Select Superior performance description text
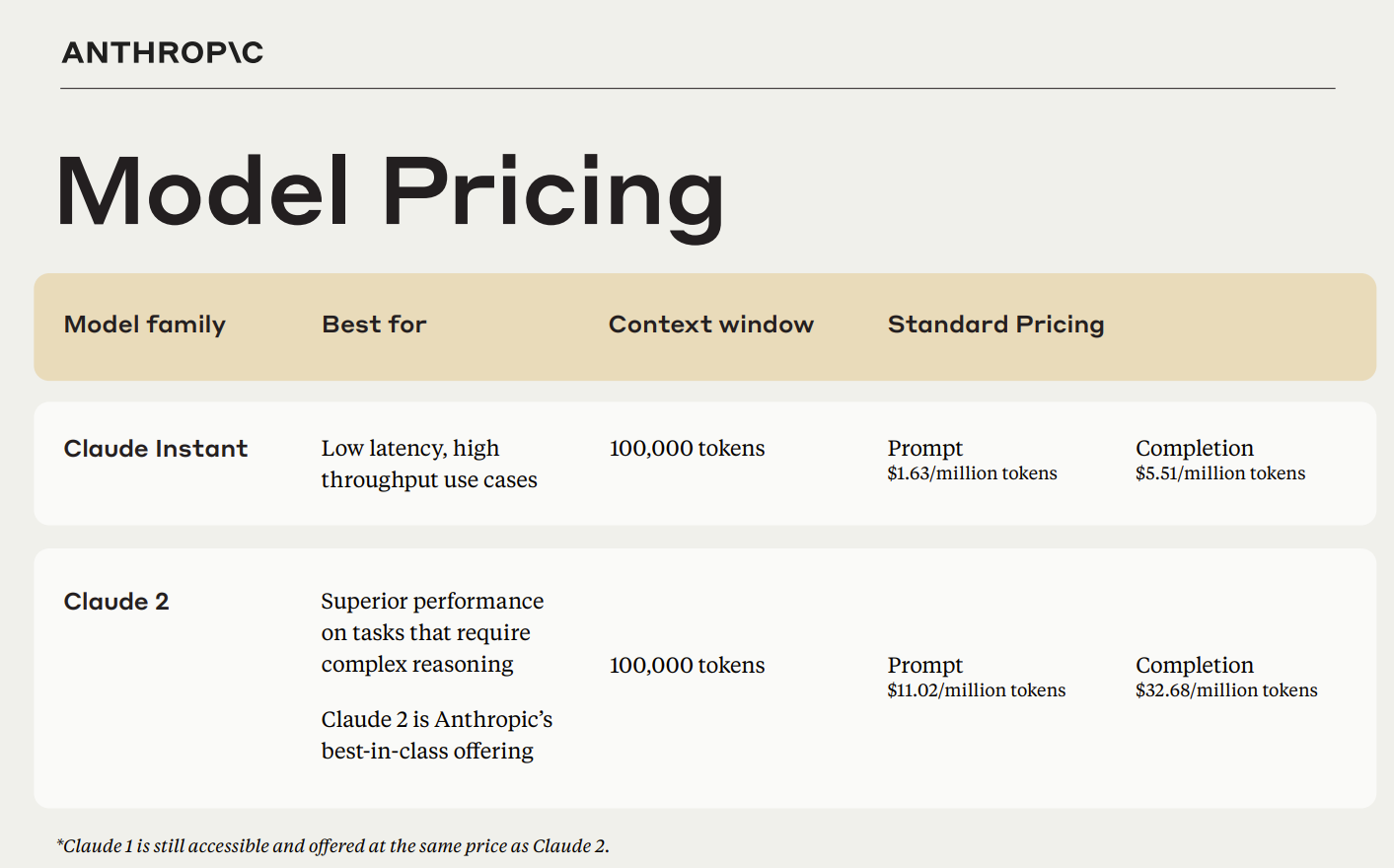This screenshot has height=868, width=1394. point(432,632)
